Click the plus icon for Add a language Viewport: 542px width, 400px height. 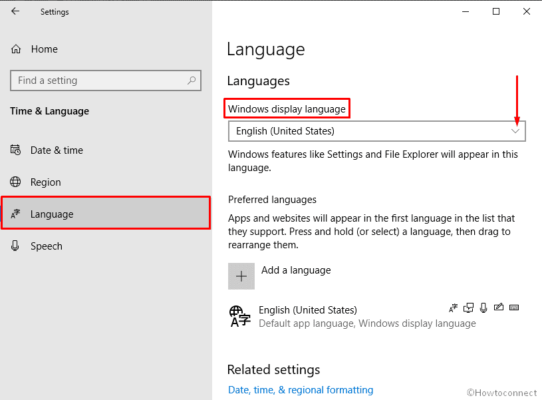(241, 276)
